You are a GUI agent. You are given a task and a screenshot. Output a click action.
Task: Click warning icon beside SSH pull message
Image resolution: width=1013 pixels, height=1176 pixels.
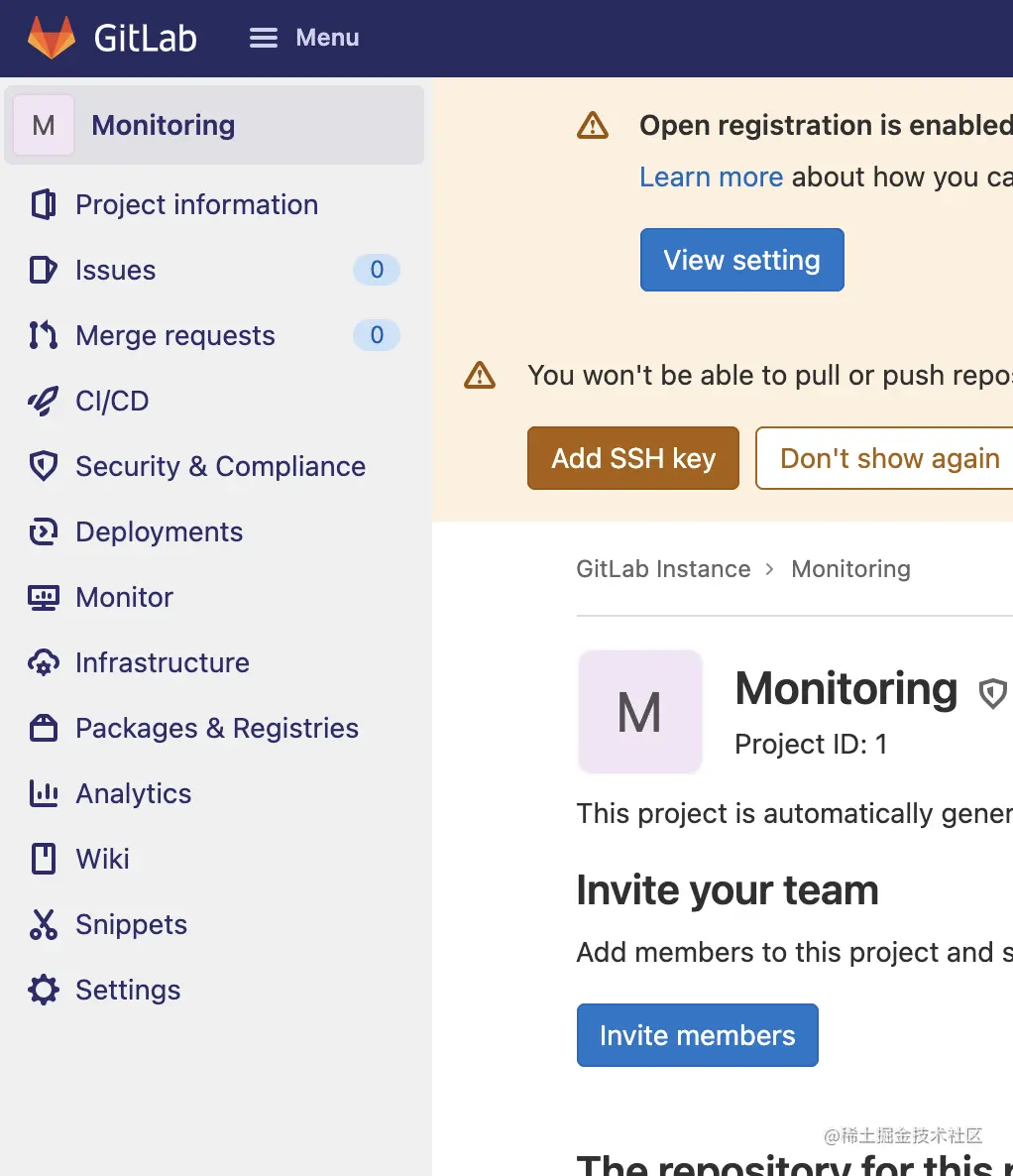click(x=480, y=375)
